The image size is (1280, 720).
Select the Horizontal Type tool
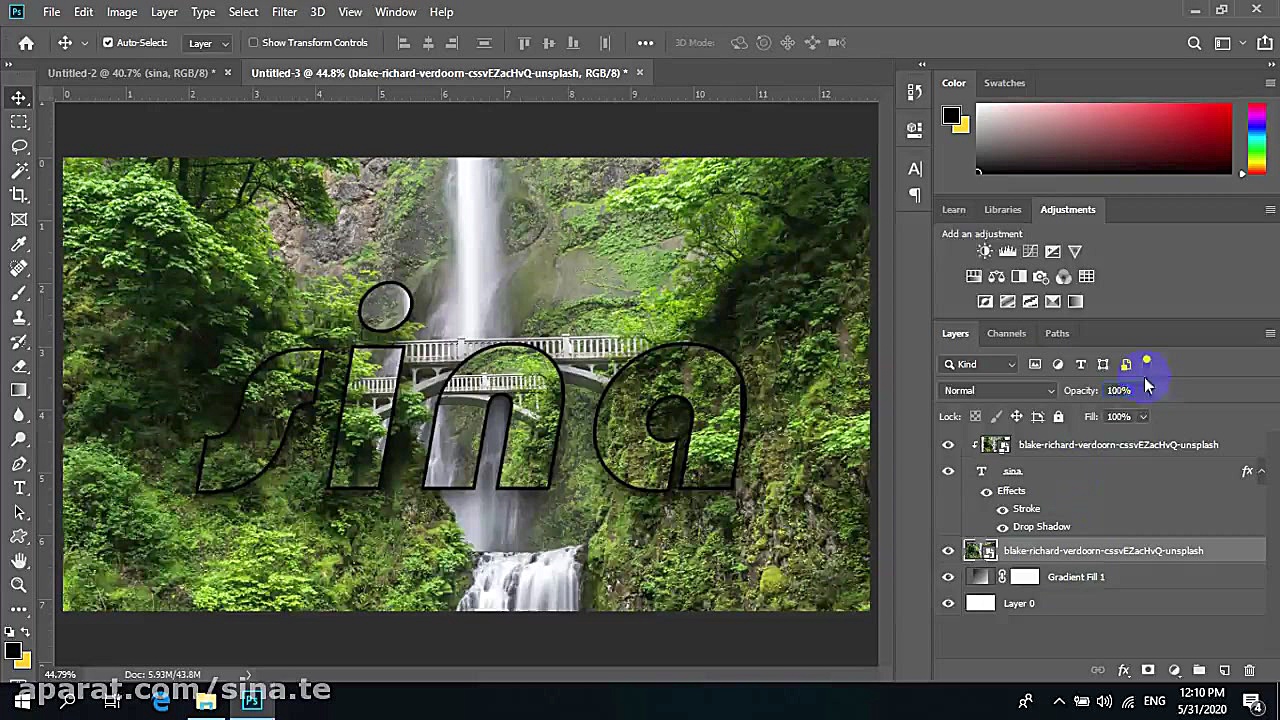point(19,488)
